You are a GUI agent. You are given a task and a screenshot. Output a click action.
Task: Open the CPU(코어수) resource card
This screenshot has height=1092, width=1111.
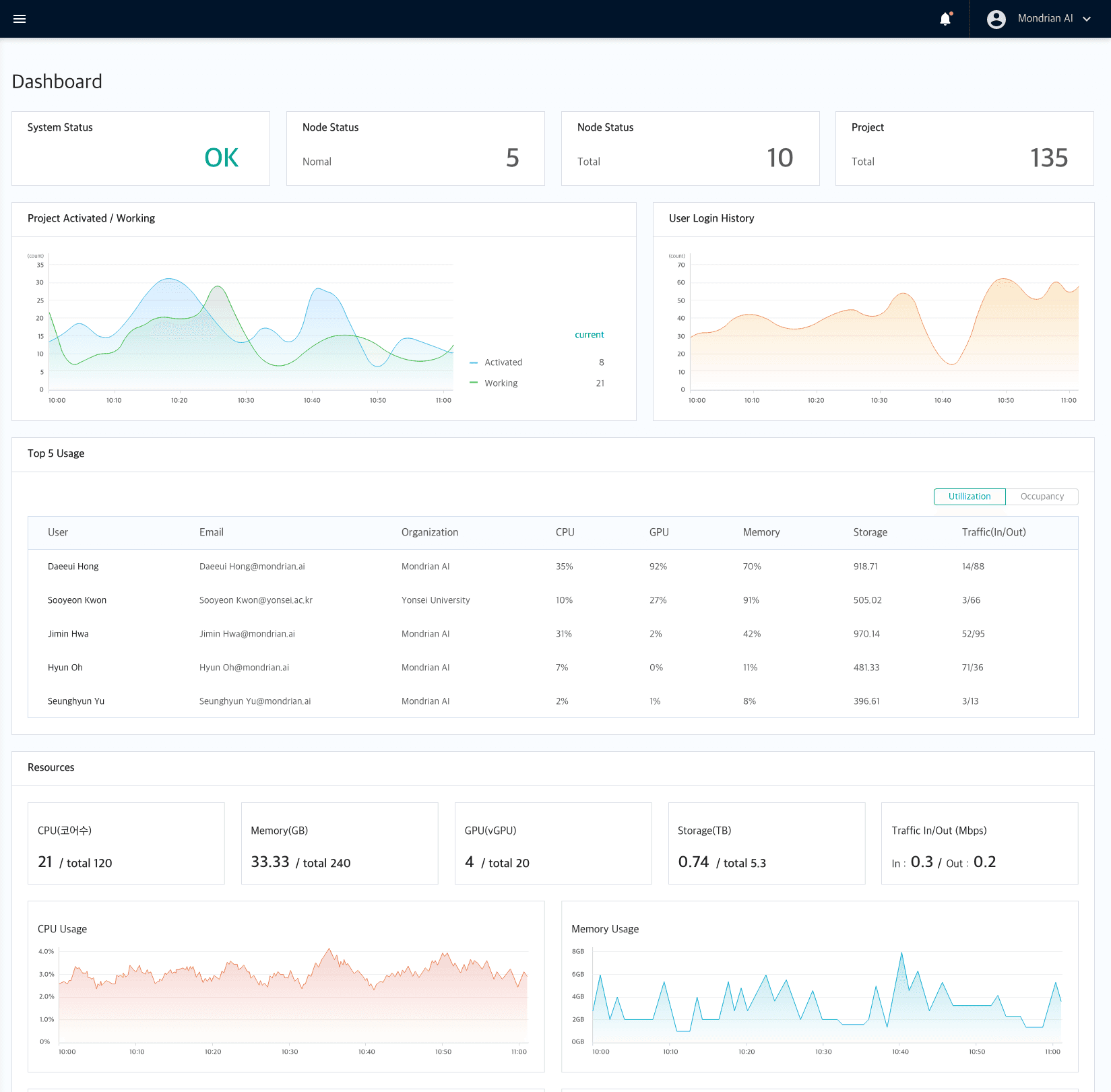[126, 843]
